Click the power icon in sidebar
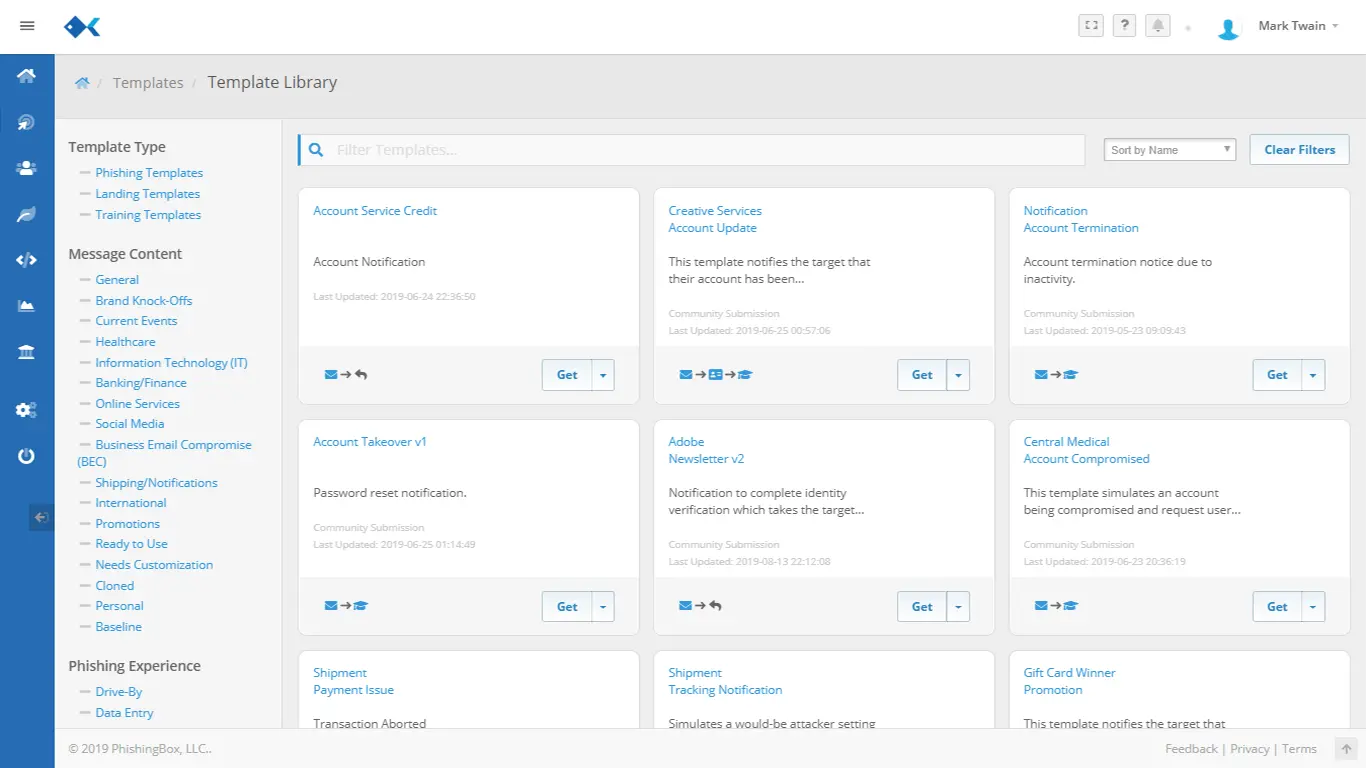The height and width of the screenshot is (768, 1366). 27,456
